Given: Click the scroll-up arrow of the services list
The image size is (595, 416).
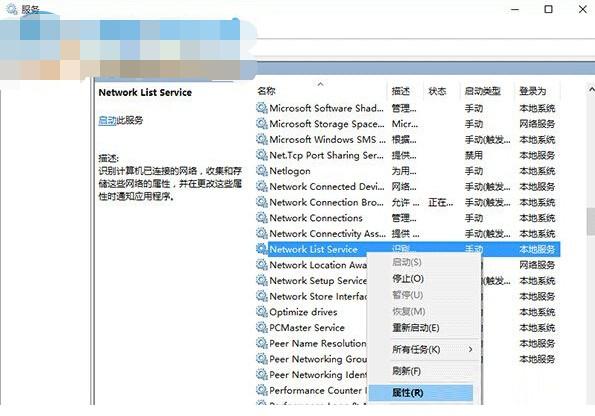Looking at the screenshot, I should coord(591,90).
